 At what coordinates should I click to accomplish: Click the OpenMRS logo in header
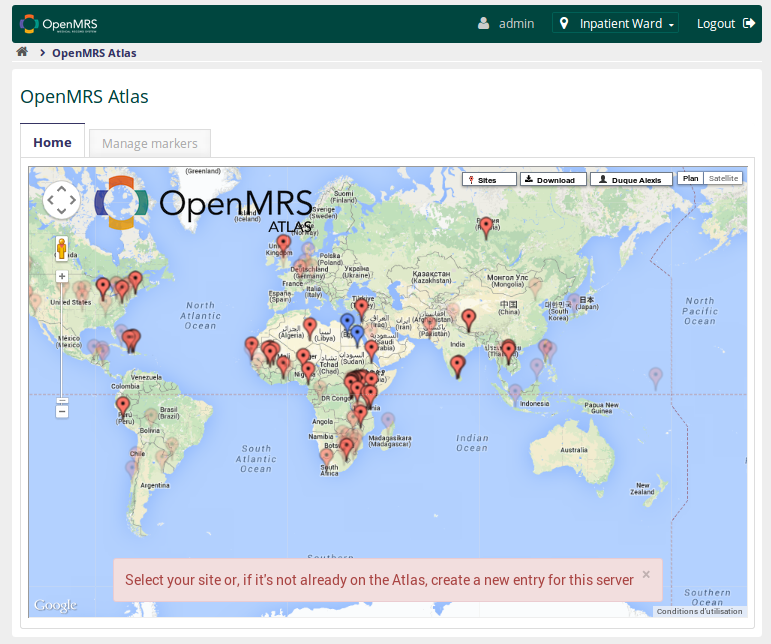click(59, 24)
